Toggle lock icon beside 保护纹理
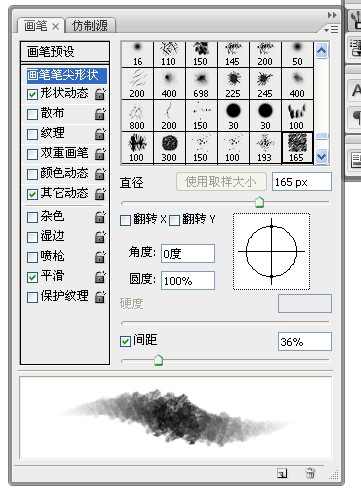 coord(100,297)
